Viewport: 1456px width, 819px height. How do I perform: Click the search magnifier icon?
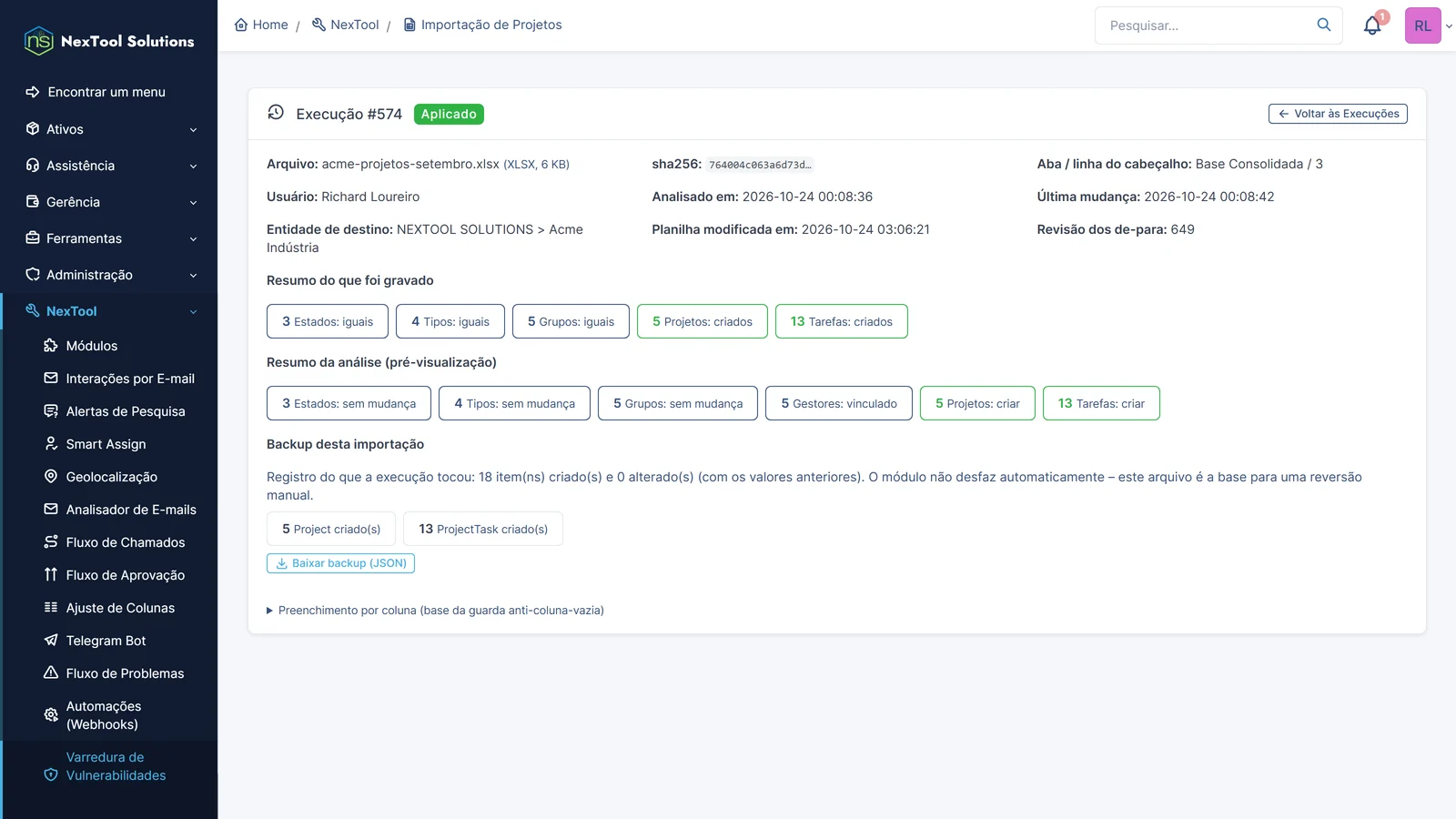[1324, 25]
